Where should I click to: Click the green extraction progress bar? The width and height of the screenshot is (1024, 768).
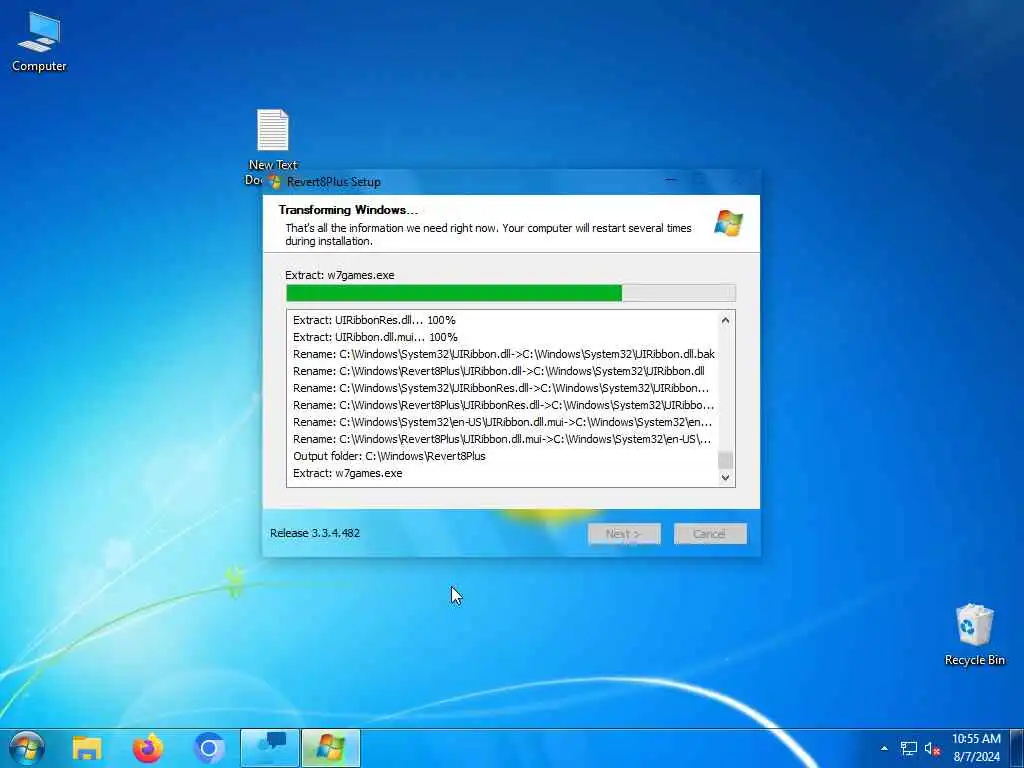(511, 293)
